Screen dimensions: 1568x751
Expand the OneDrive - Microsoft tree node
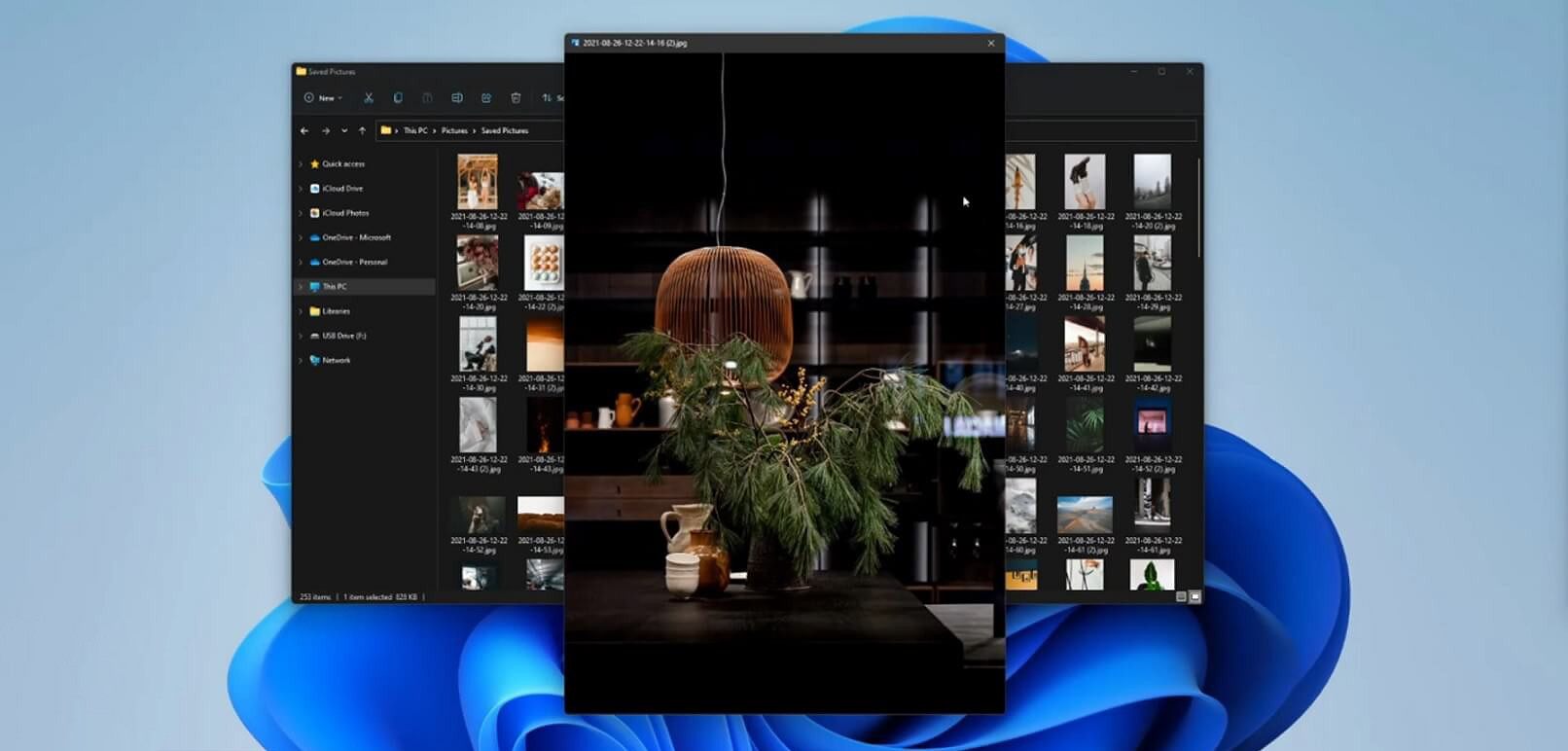click(301, 237)
